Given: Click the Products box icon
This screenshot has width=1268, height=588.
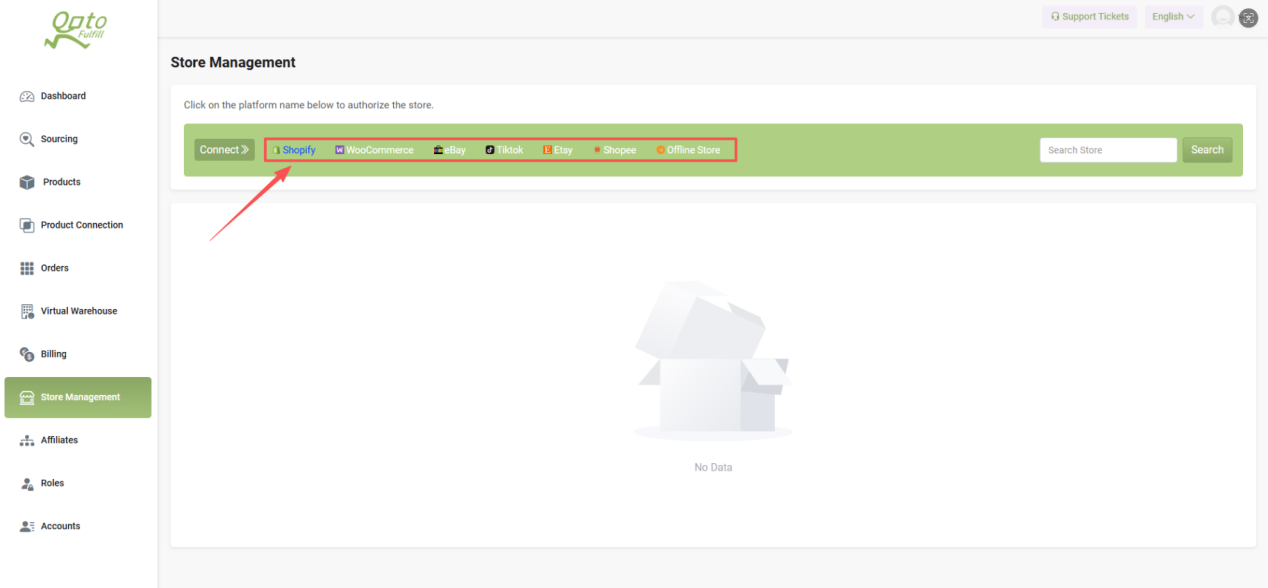Looking at the screenshot, I should coord(27,182).
